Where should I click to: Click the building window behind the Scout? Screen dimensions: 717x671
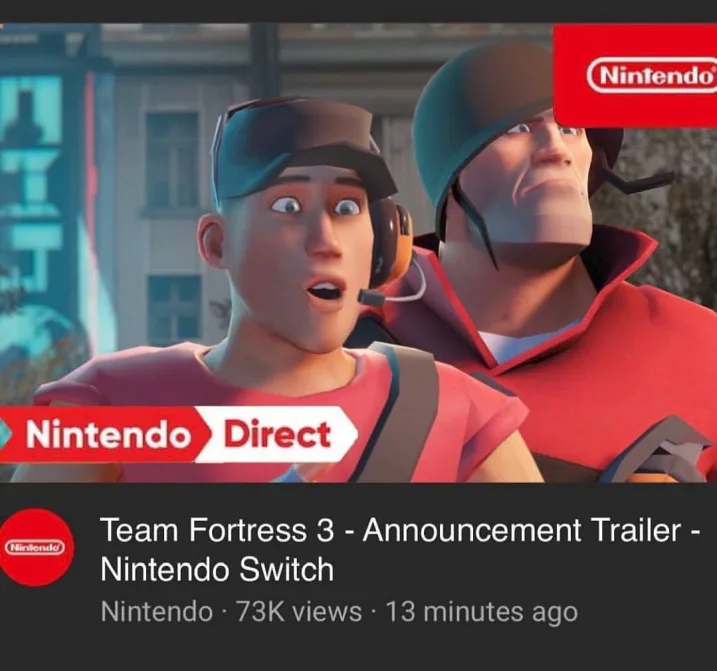click(172, 160)
